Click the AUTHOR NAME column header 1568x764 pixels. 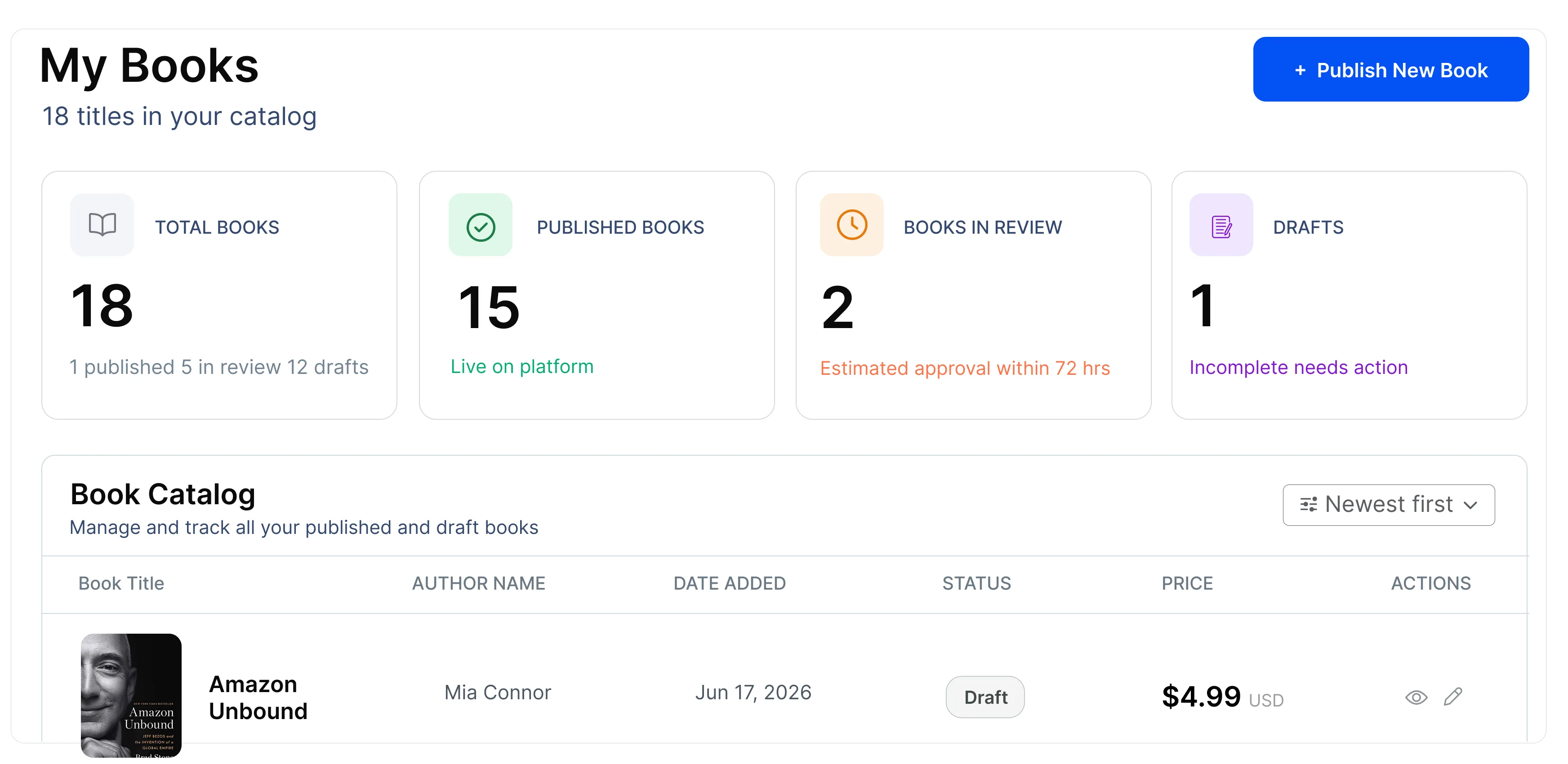coord(478,583)
